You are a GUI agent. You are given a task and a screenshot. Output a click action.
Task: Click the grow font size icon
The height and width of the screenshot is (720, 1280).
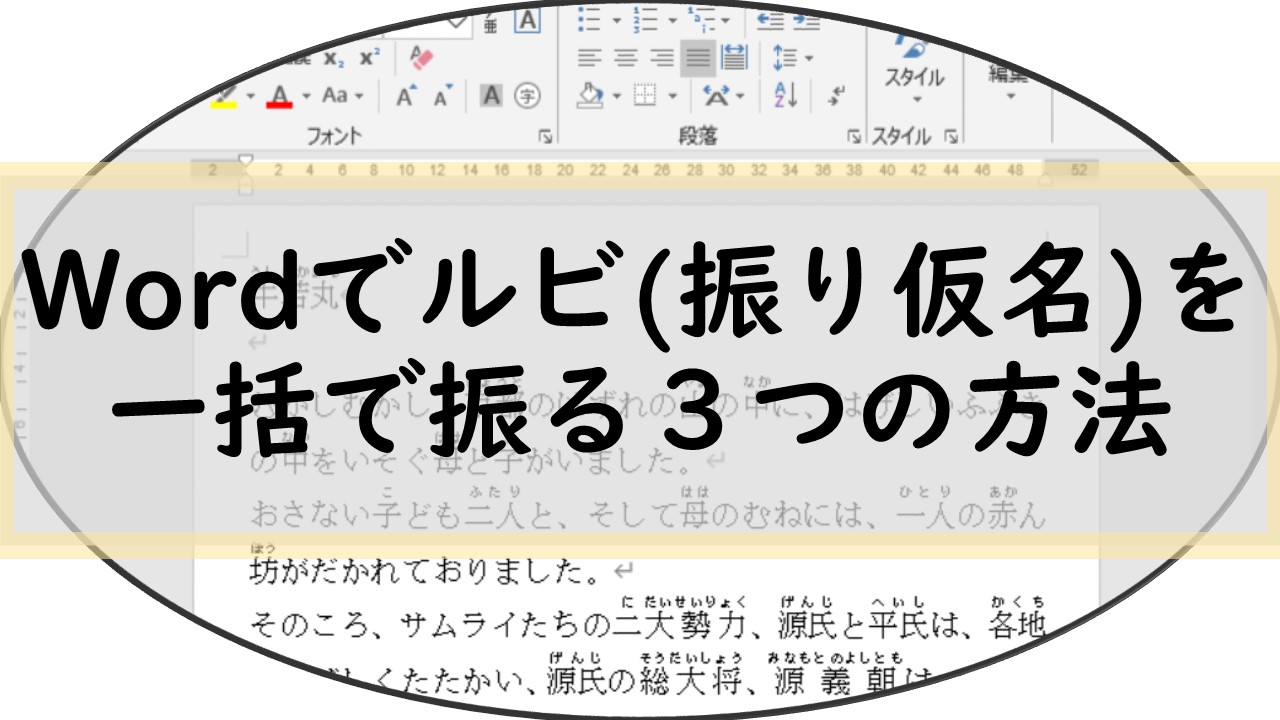click(x=406, y=96)
